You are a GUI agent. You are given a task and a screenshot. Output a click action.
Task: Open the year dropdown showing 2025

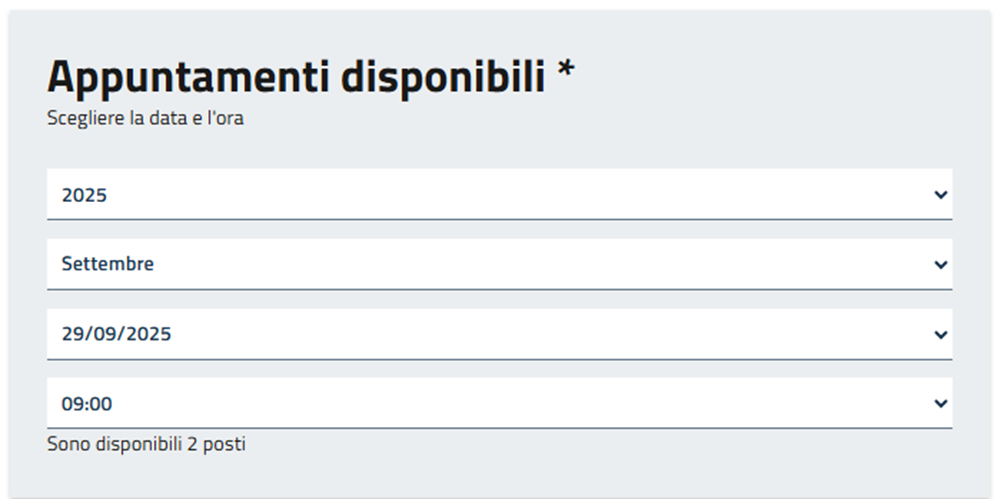(498, 195)
